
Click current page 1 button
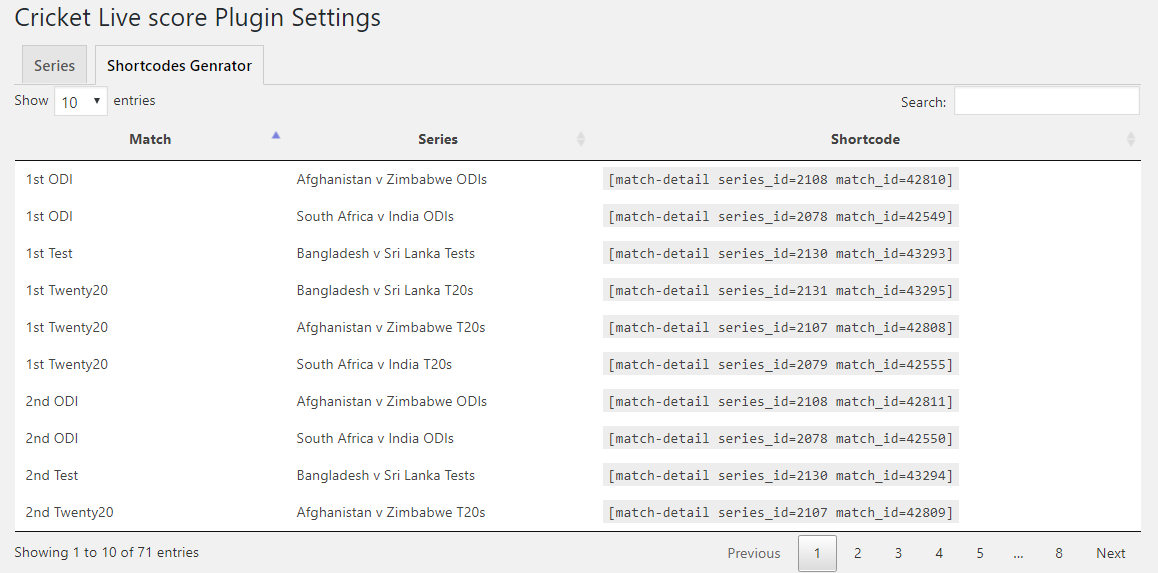[817, 553]
